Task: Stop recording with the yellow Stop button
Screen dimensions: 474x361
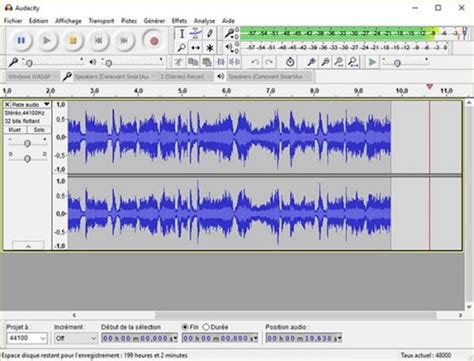Action: point(73,41)
